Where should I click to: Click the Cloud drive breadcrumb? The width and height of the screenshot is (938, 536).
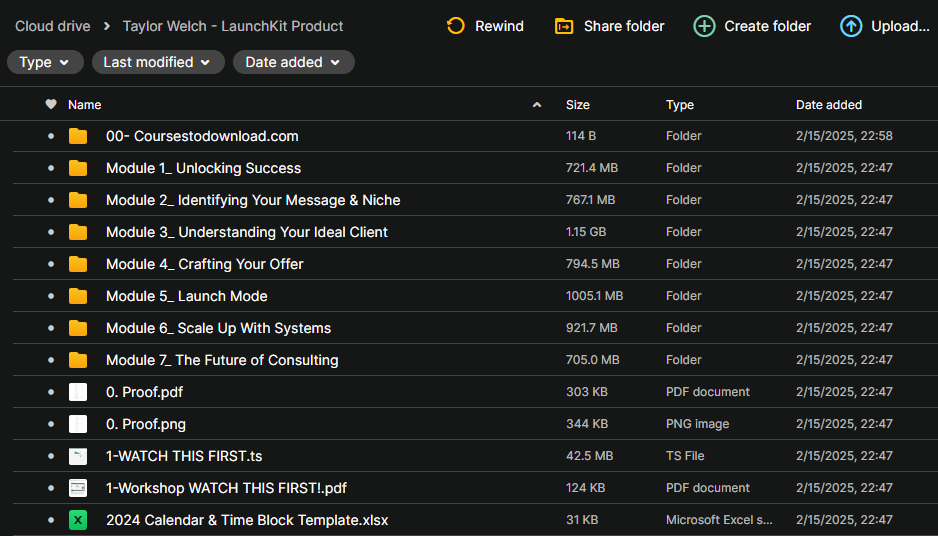53,26
